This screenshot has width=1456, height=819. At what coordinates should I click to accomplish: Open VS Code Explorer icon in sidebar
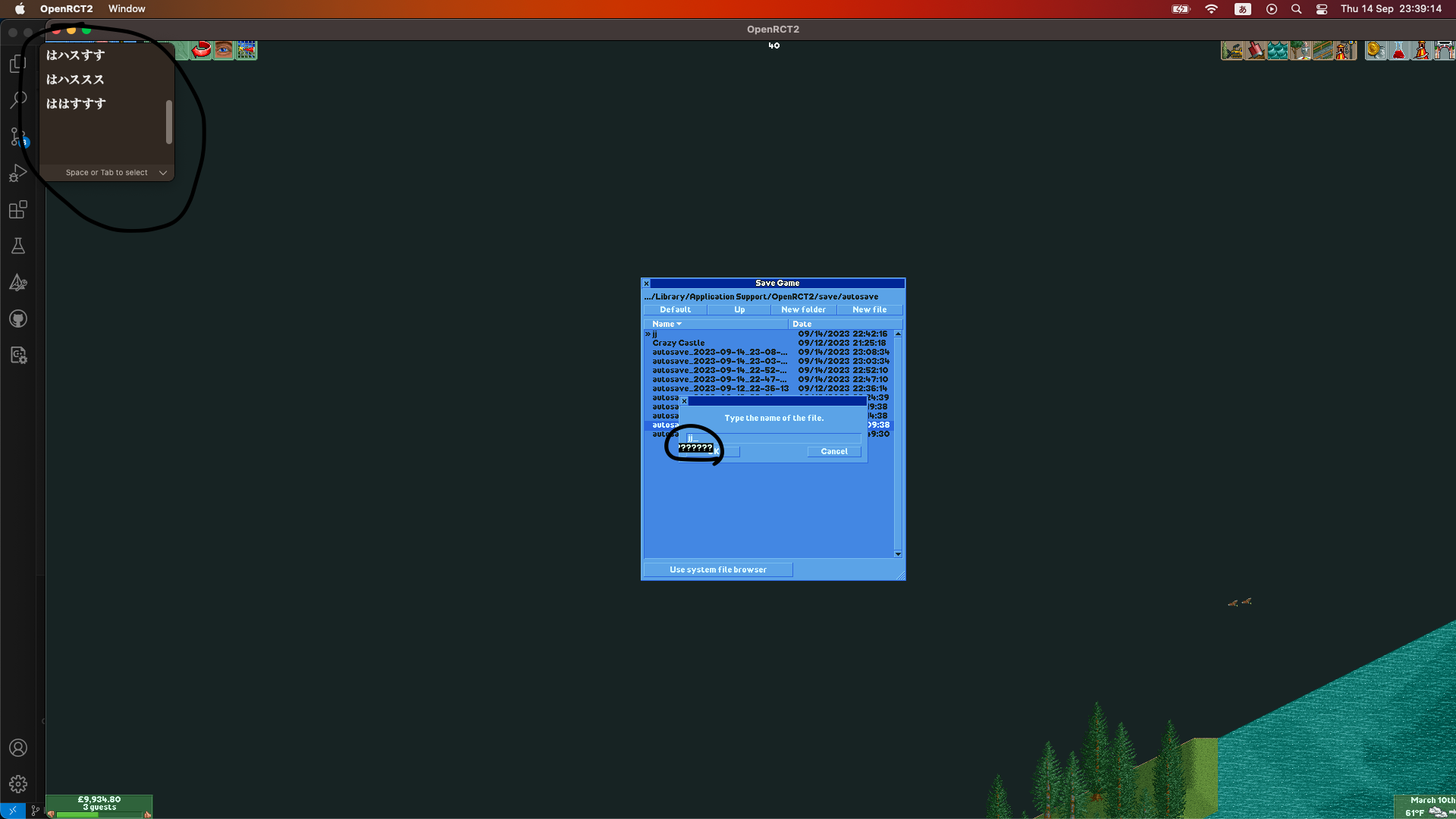pos(18,64)
